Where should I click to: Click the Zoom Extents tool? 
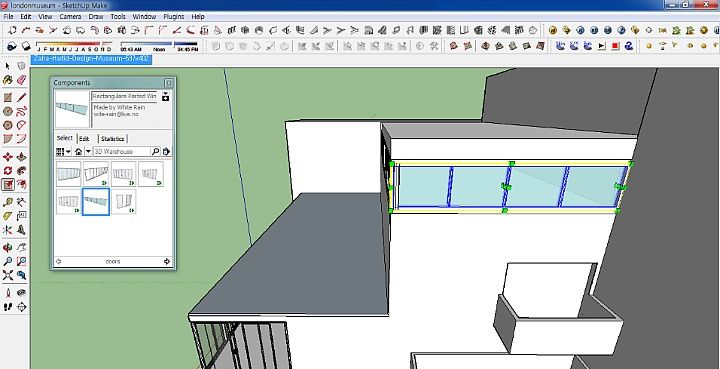pos(8,275)
